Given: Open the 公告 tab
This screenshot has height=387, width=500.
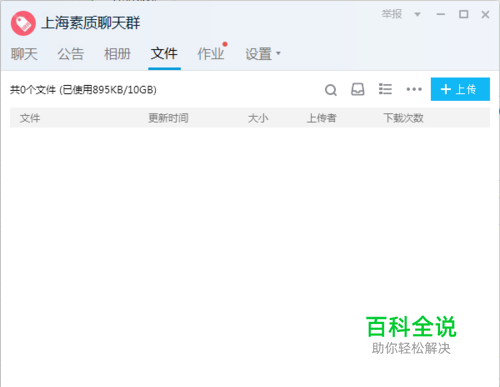Looking at the screenshot, I should pos(71,54).
